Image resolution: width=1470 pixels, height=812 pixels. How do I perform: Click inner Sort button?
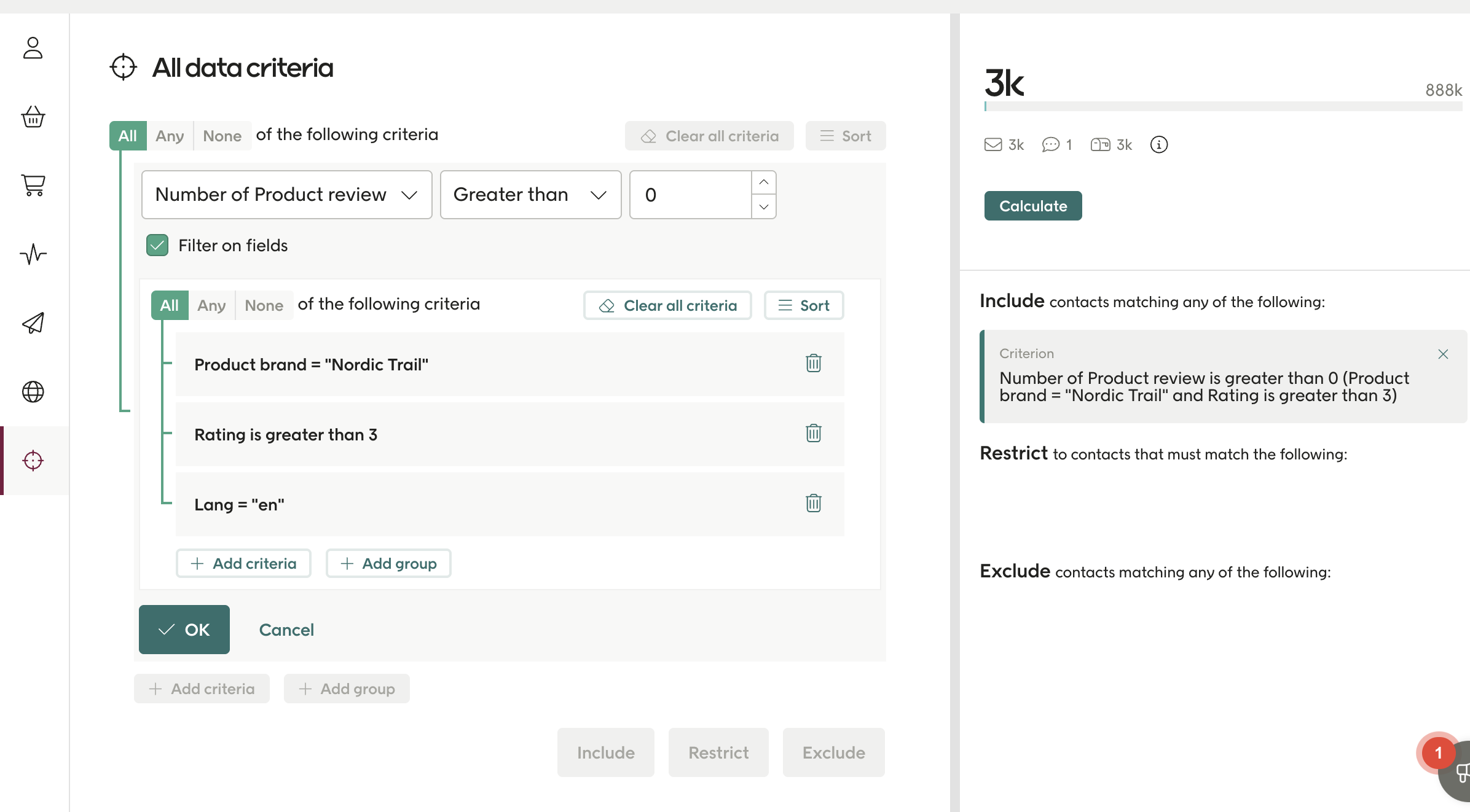pyautogui.click(x=804, y=305)
